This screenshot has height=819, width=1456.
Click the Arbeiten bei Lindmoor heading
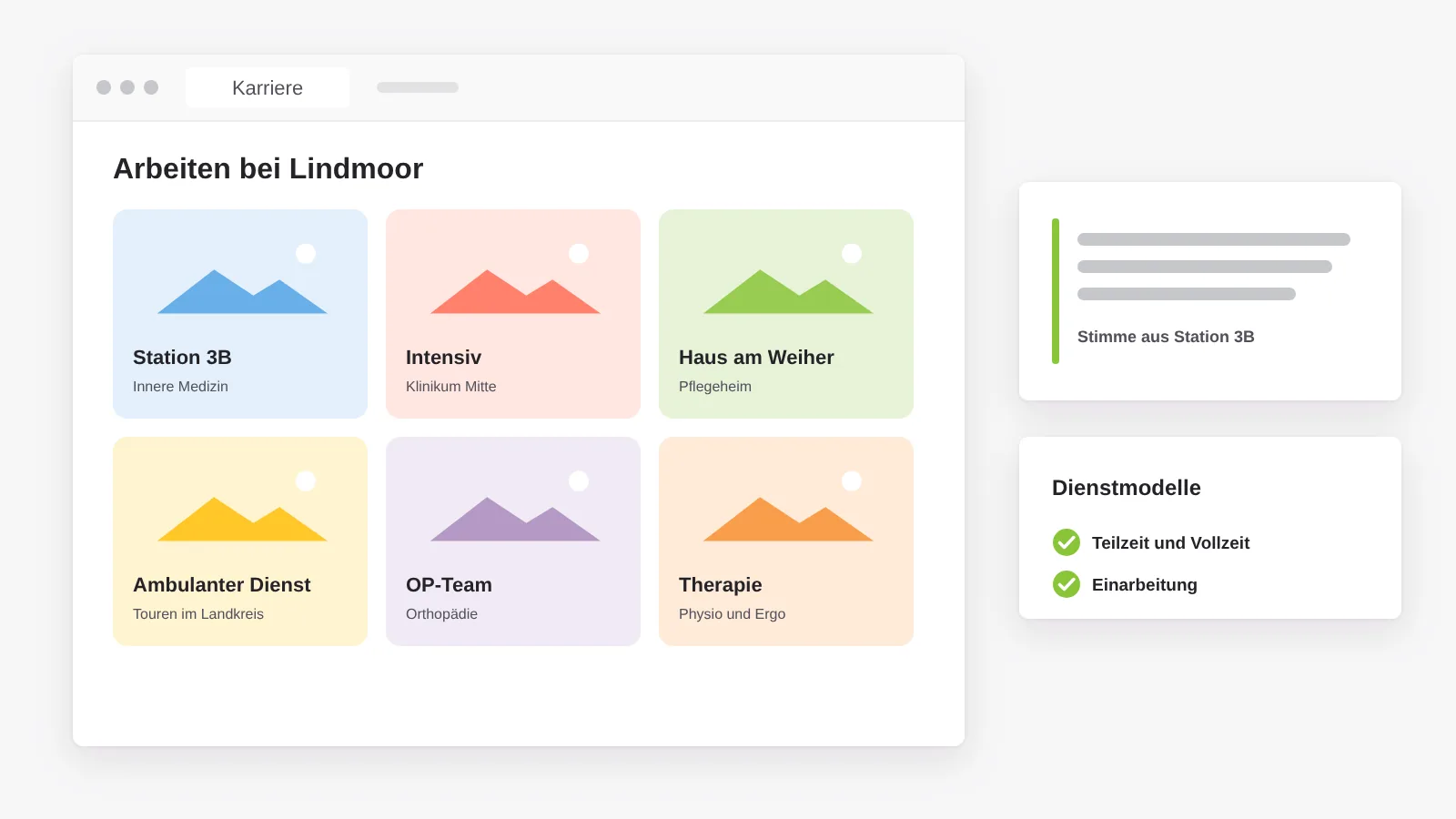tap(268, 169)
